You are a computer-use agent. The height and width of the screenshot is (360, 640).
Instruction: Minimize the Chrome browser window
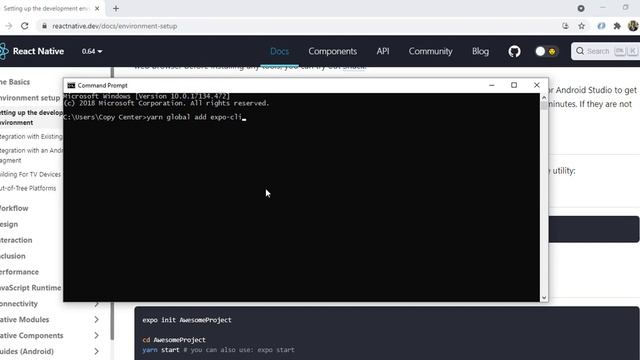click(603, 8)
